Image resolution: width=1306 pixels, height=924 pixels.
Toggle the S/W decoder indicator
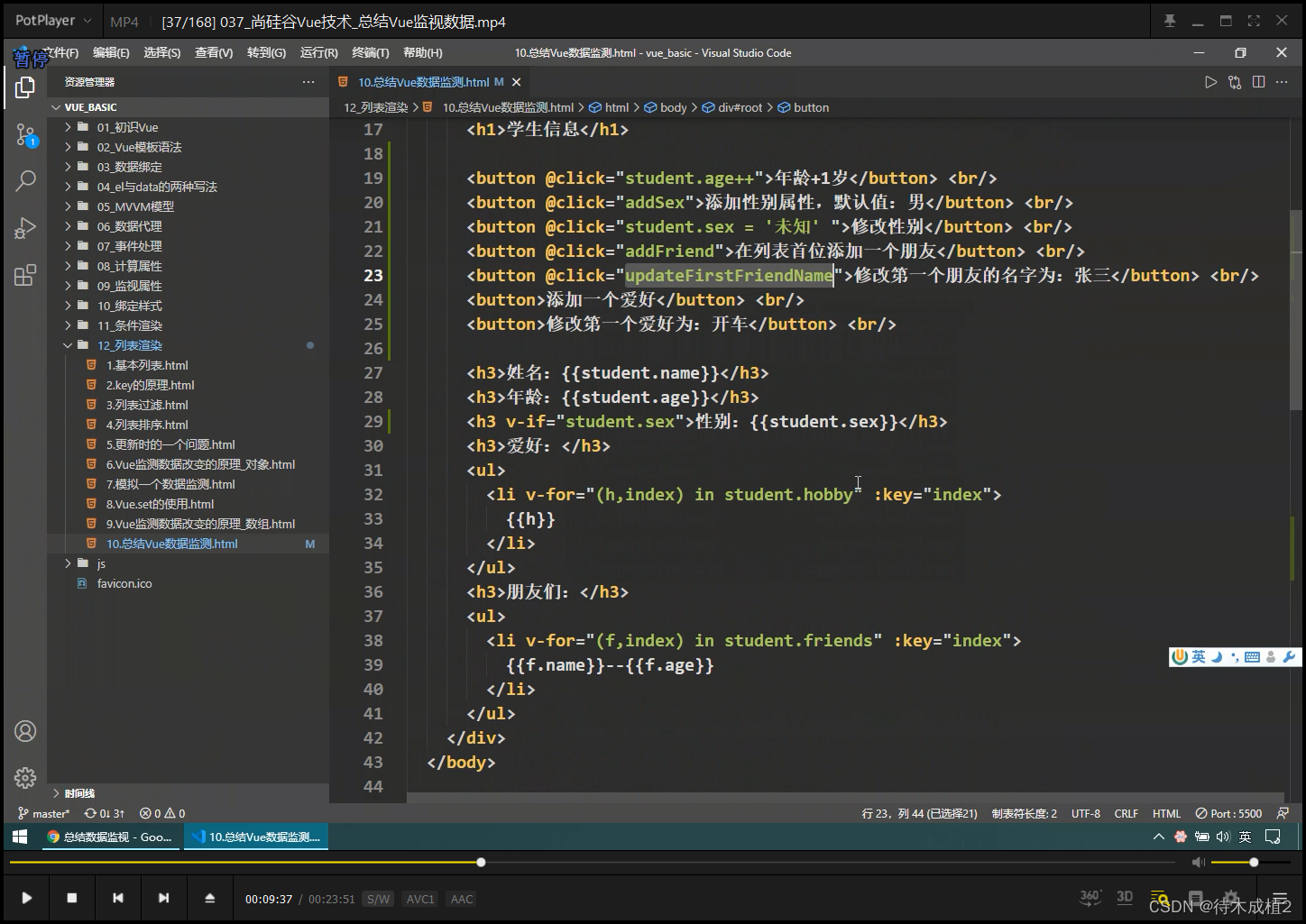tap(378, 899)
